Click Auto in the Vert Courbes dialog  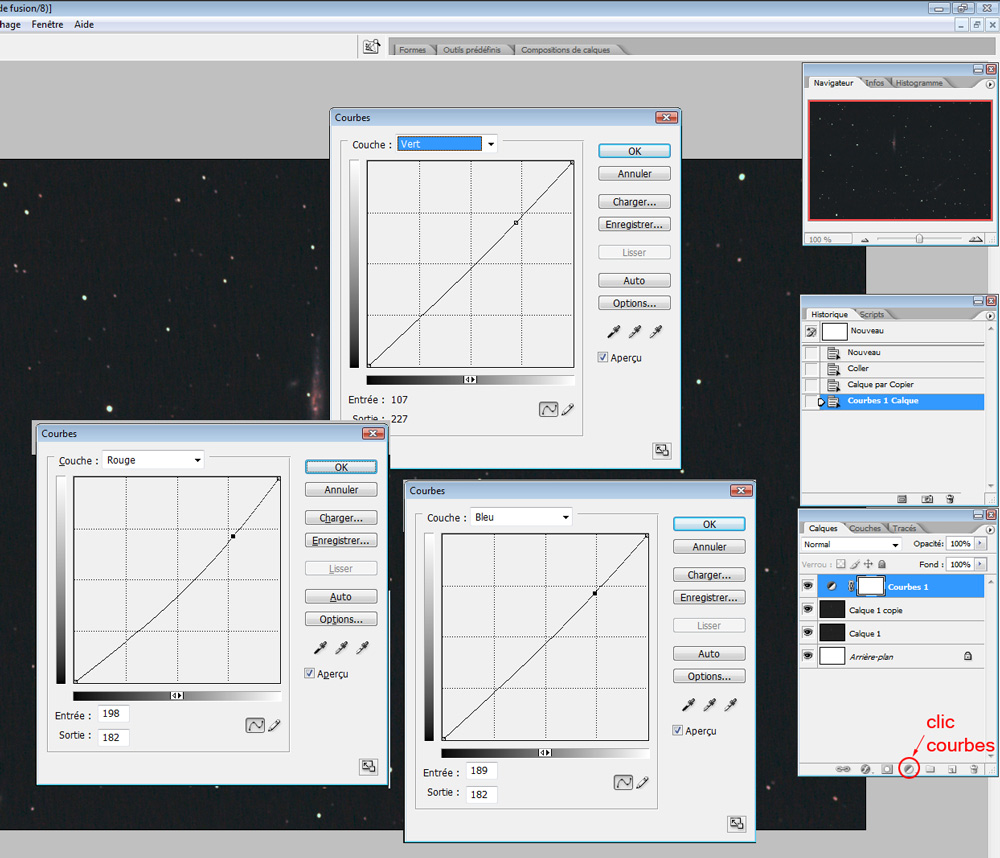point(635,281)
